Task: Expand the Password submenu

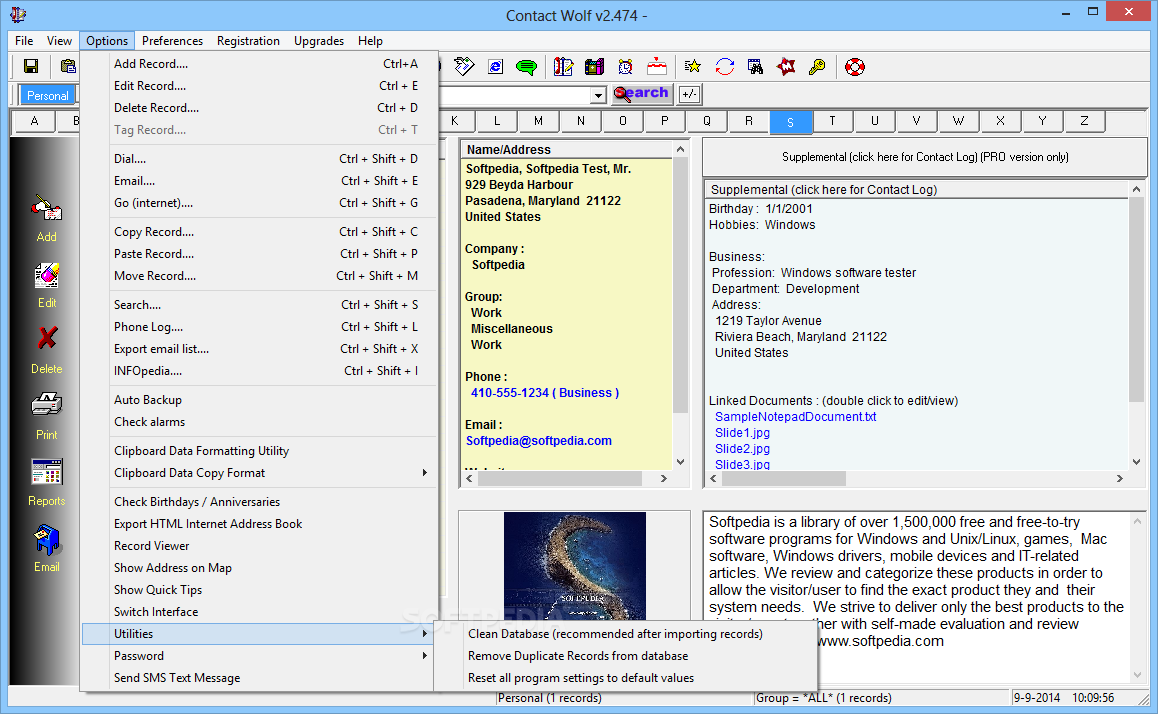Action: click(x=257, y=656)
